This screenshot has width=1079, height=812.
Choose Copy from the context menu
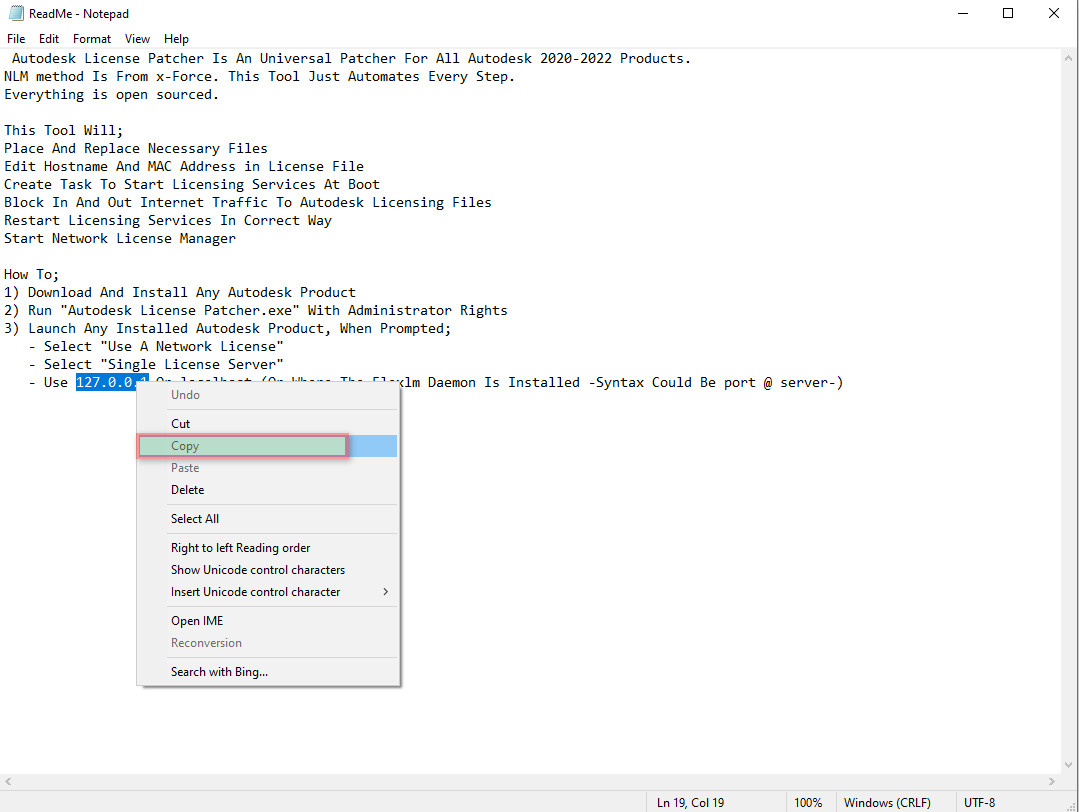tap(185, 446)
